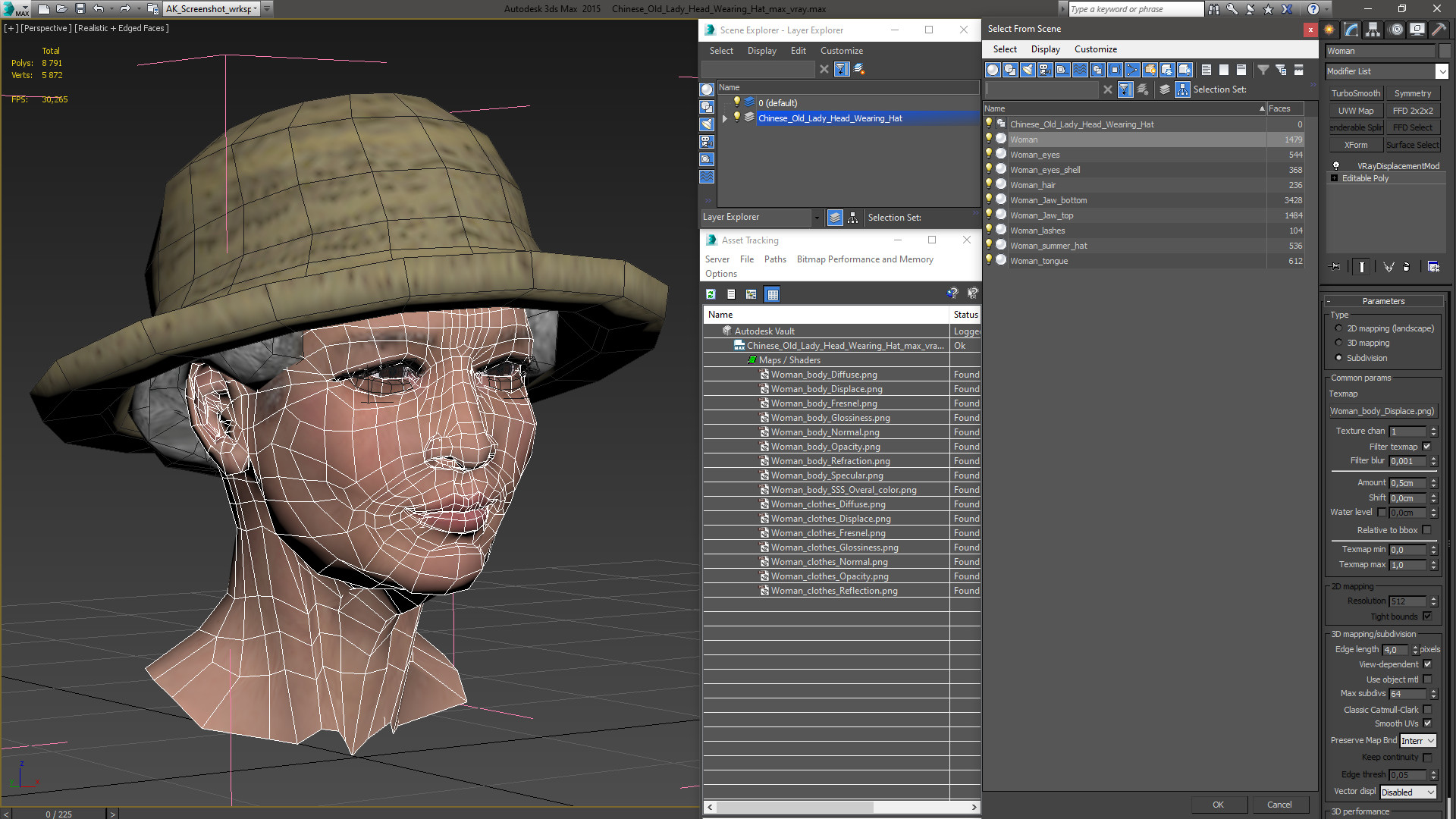The width and height of the screenshot is (1456, 819).
Task: Enable Relative to bbox checkbox
Action: pyautogui.click(x=1427, y=530)
